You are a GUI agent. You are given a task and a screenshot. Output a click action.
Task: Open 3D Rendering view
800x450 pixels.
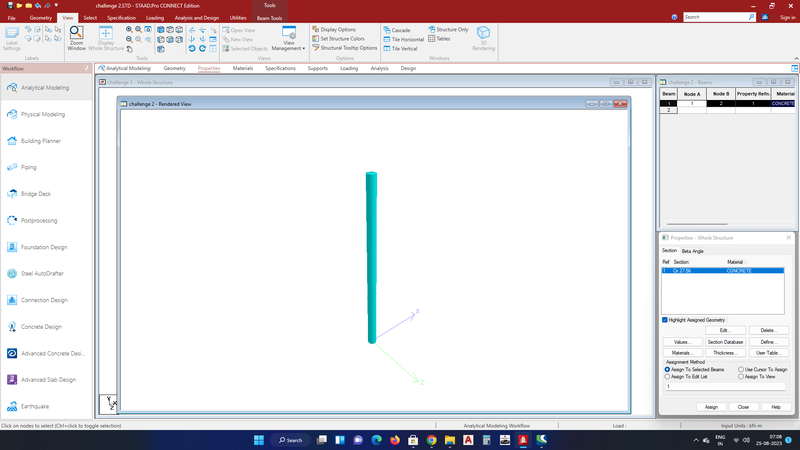pyautogui.click(x=483, y=38)
